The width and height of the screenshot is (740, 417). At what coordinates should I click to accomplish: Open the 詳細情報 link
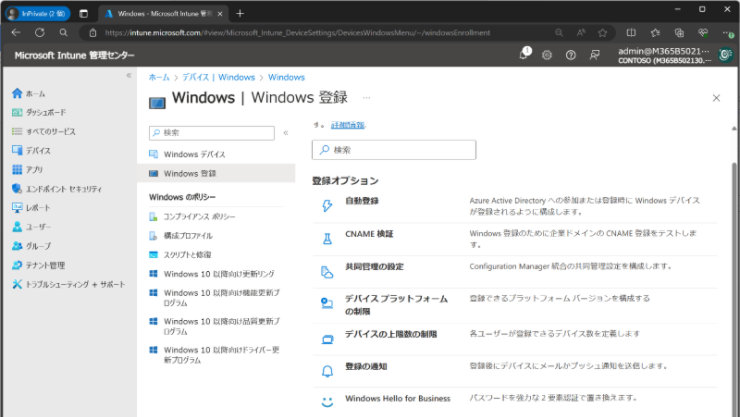pyautogui.click(x=348, y=125)
